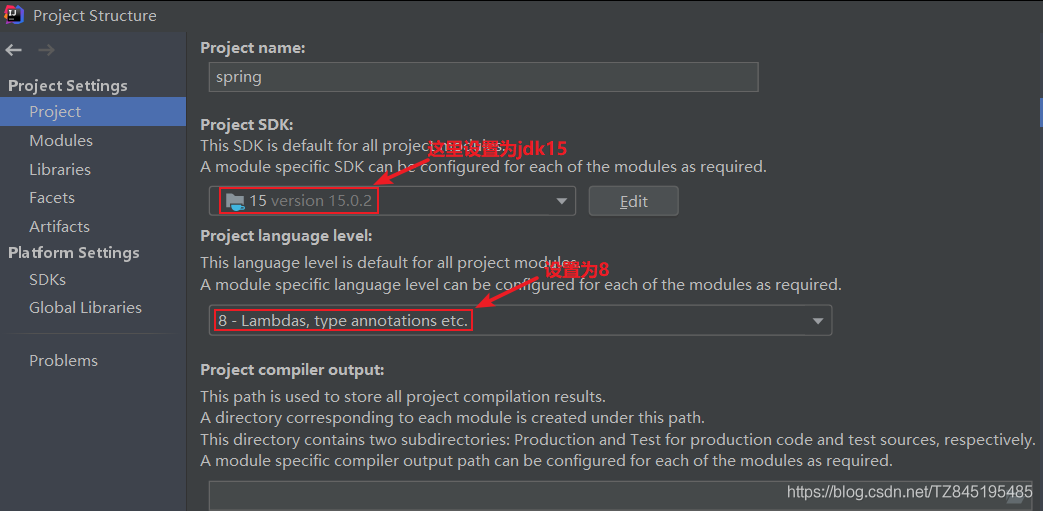Viewport: 1043px width, 511px height.
Task: Open the Project SDK dropdown arrow
Action: 561,201
